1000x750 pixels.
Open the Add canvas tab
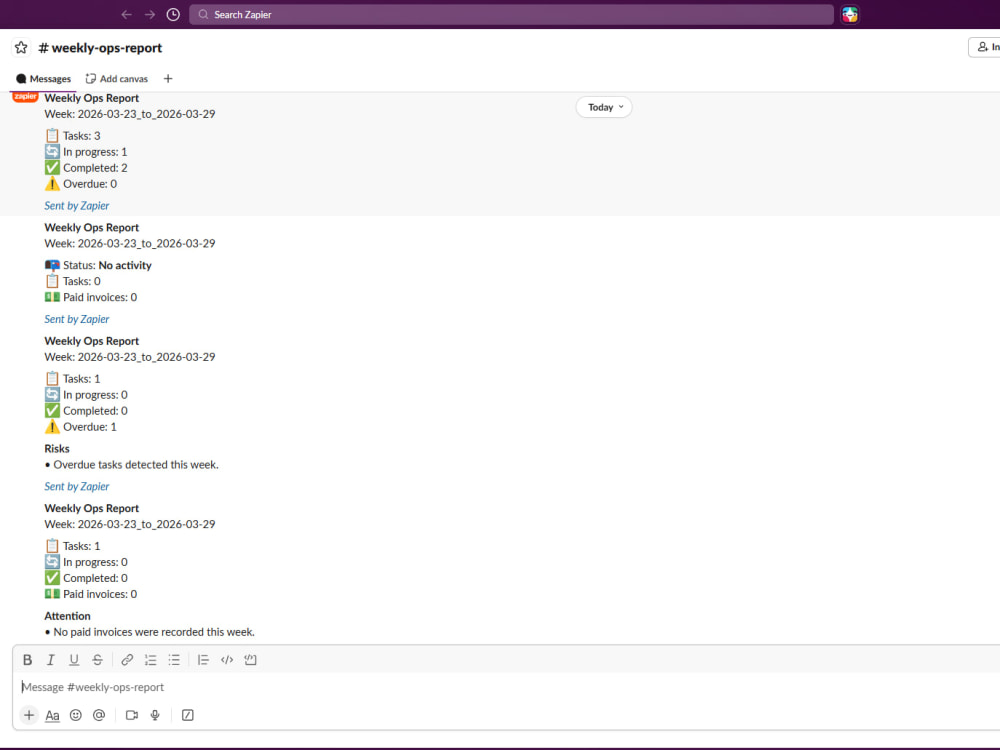click(117, 79)
